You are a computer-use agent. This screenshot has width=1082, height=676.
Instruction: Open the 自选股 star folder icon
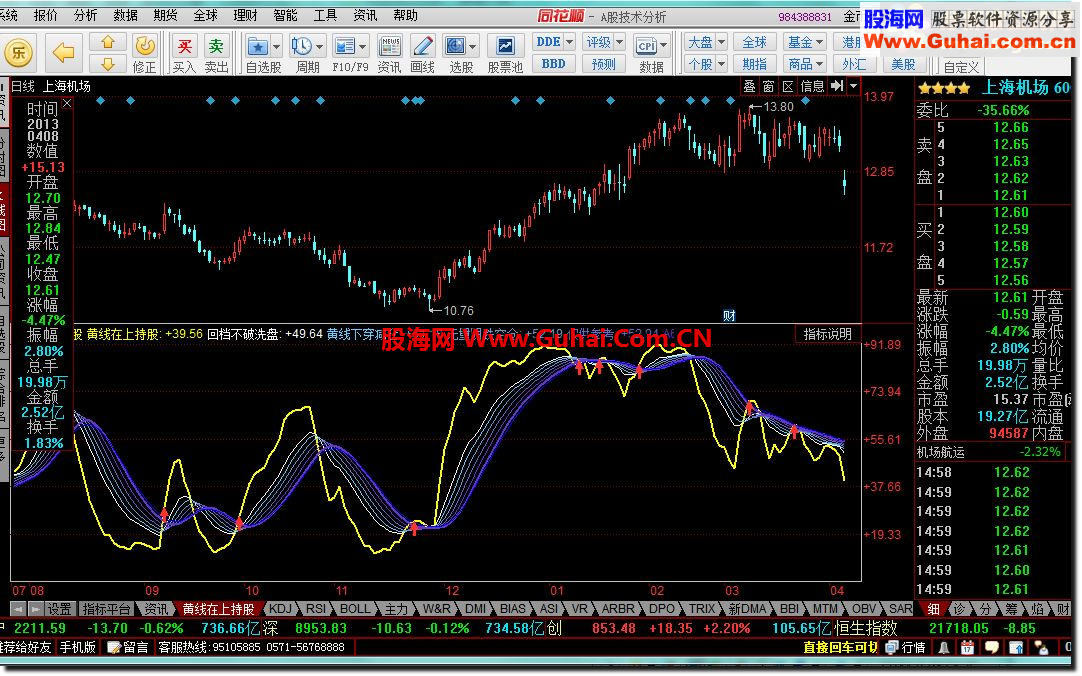coord(257,47)
